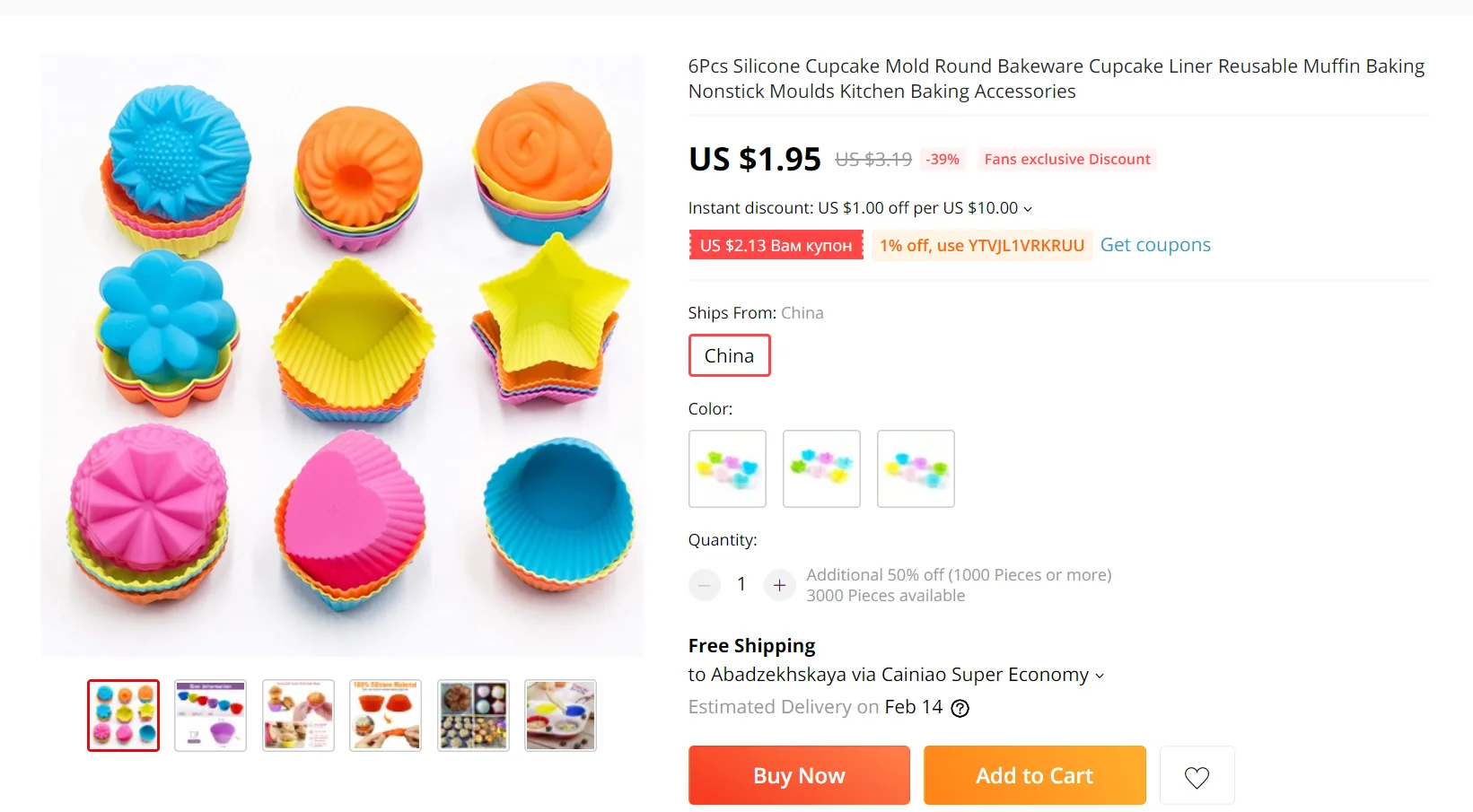Show the third product thumbnail with muffins

[298, 715]
